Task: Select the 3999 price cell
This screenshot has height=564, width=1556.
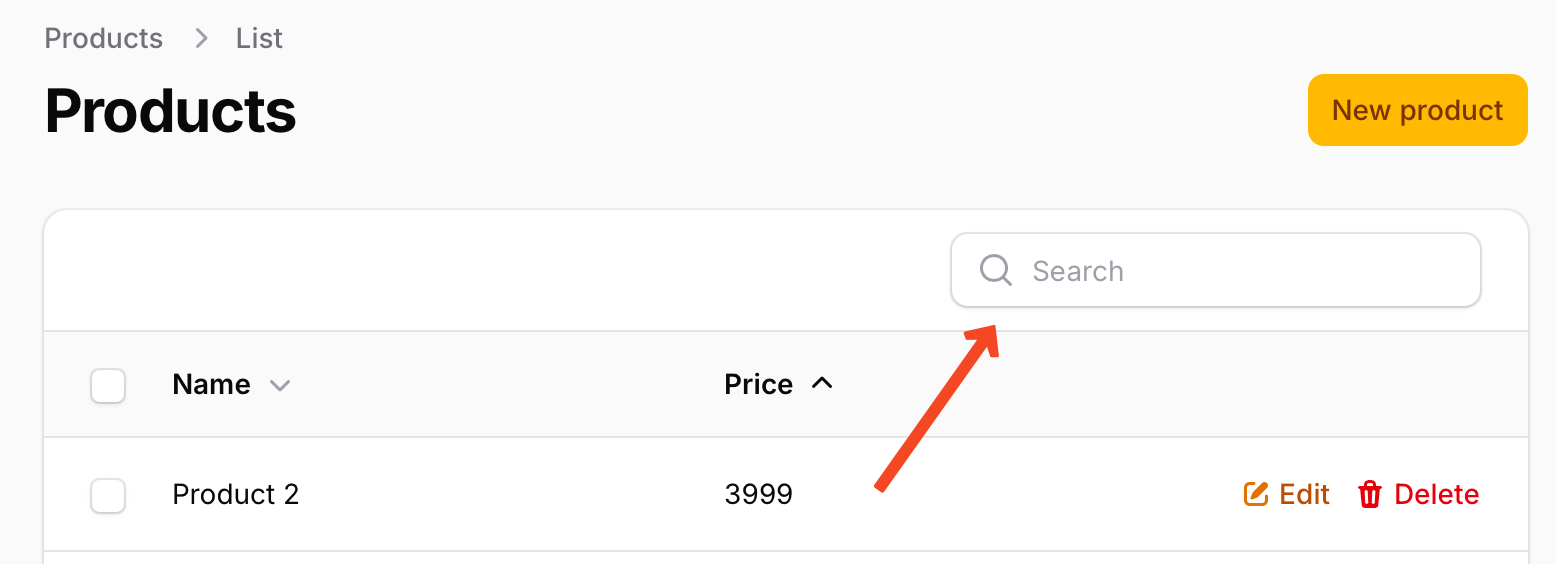Action: pyautogui.click(x=759, y=494)
